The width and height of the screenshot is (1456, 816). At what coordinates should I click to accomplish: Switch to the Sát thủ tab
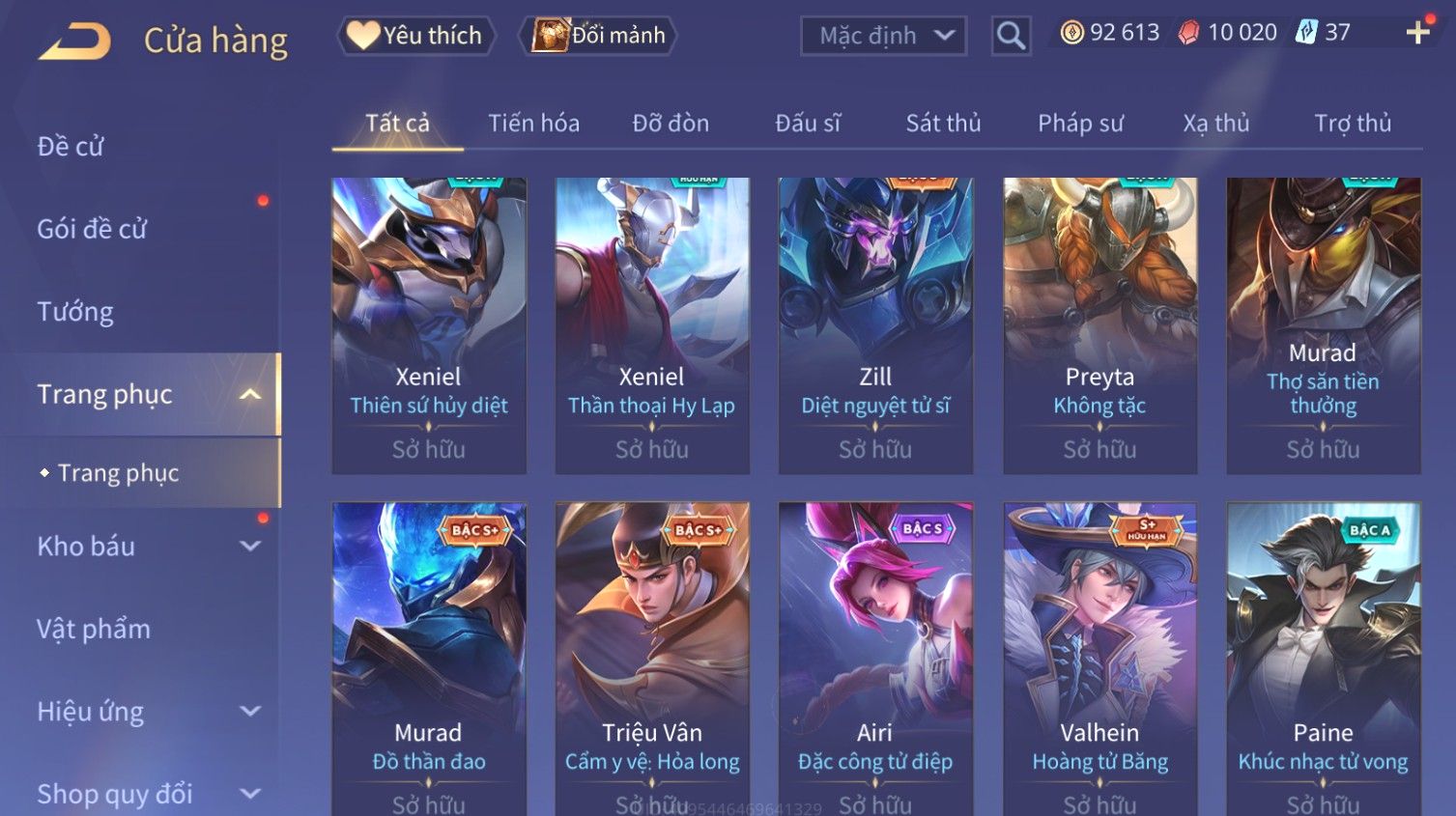(943, 123)
